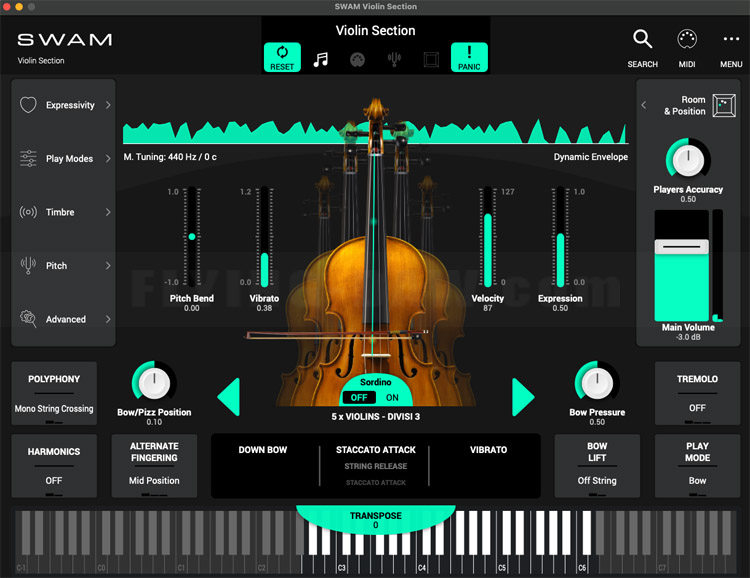Set Sordino to OFF
The height and width of the screenshot is (578, 750).
pos(359,398)
